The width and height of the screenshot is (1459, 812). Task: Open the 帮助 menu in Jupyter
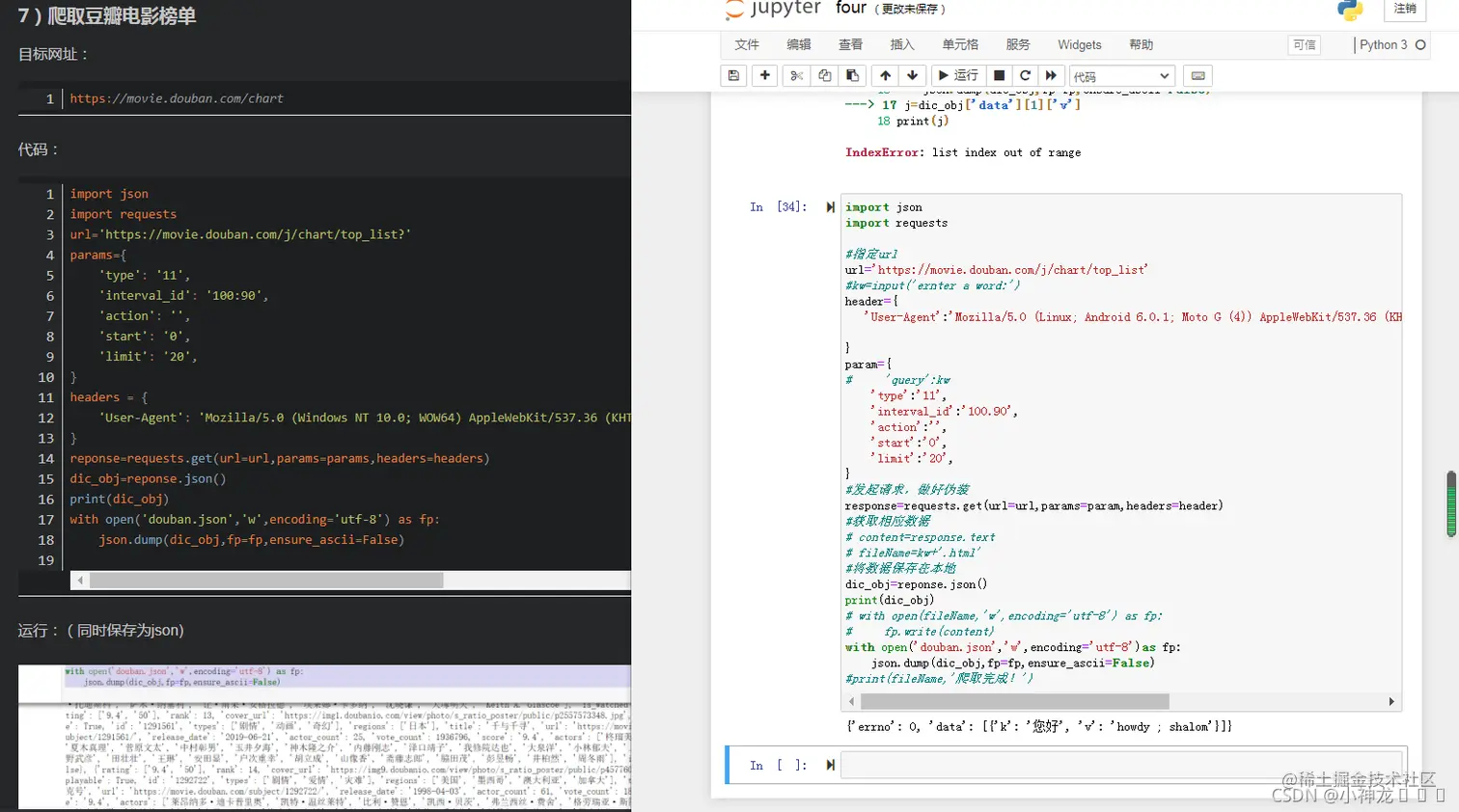coord(1142,44)
